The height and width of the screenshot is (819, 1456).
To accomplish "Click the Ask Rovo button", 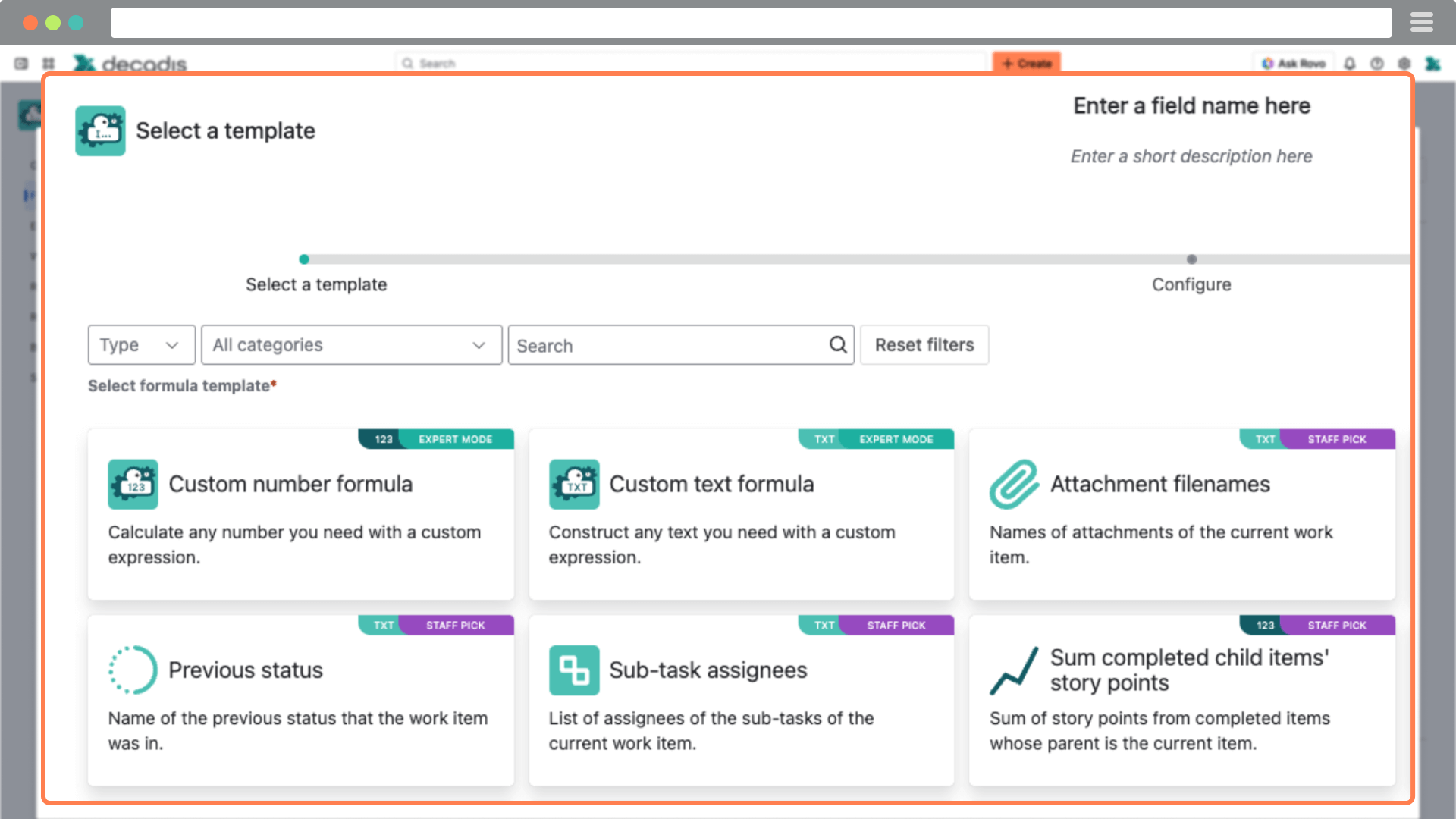I will pyautogui.click(x=1294, y=64).
